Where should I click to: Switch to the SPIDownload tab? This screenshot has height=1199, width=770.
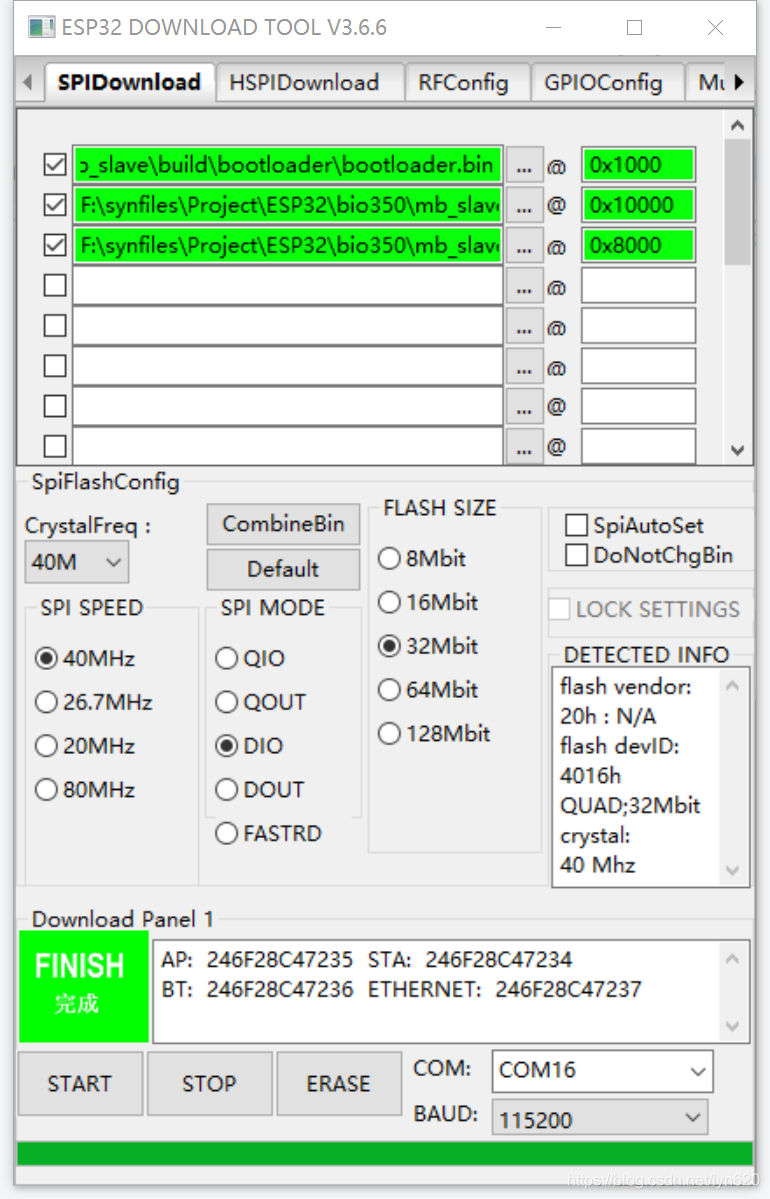[x=129, y=82]
